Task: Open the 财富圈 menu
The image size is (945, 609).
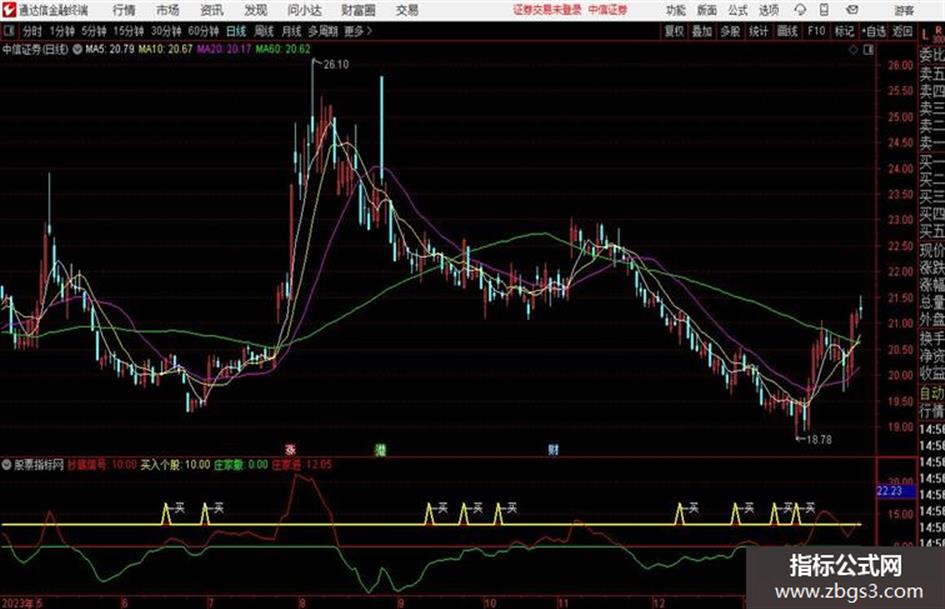Action: click(x=358, y=10)
